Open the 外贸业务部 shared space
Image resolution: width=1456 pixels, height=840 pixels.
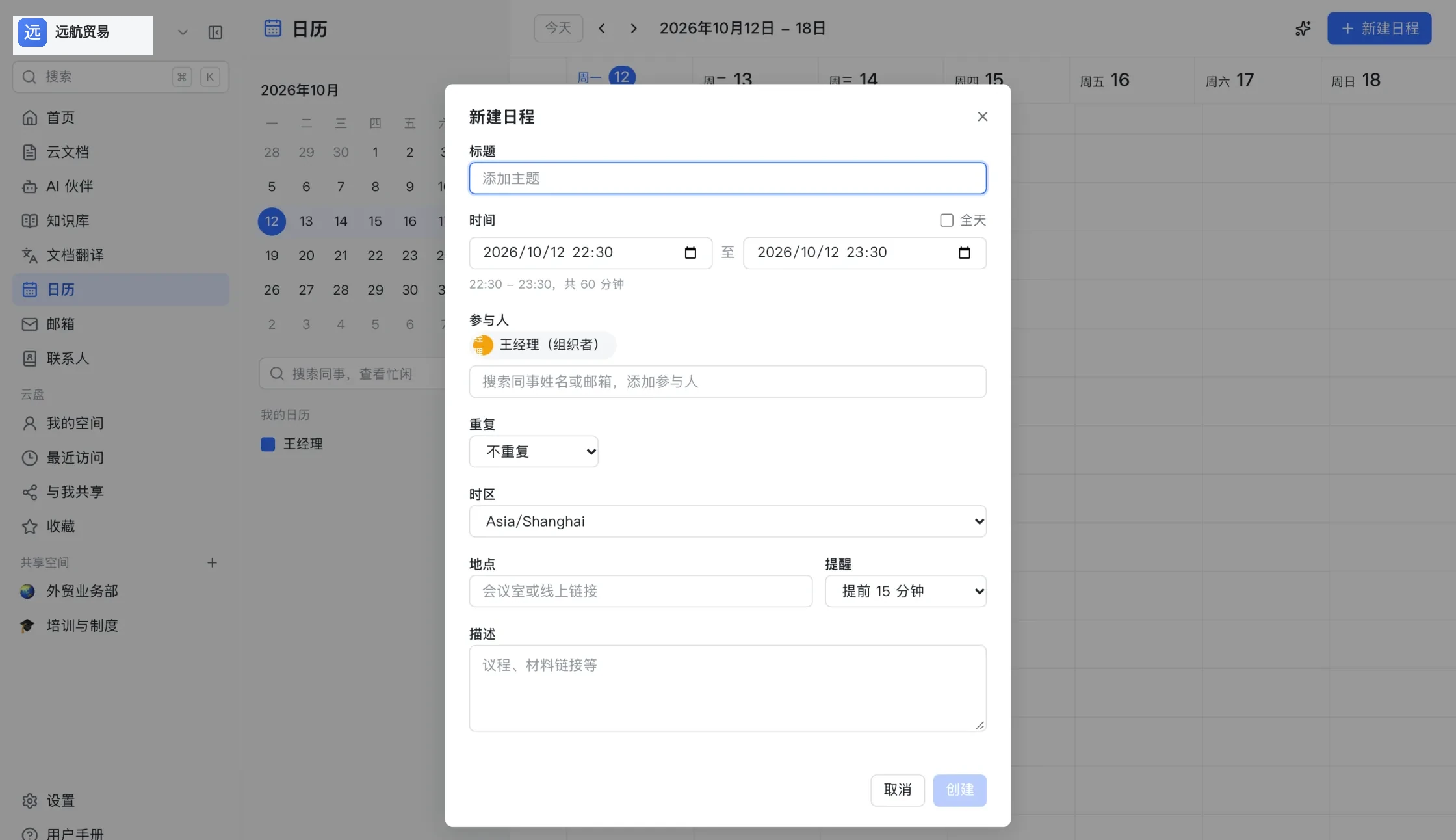coord(121,592)
